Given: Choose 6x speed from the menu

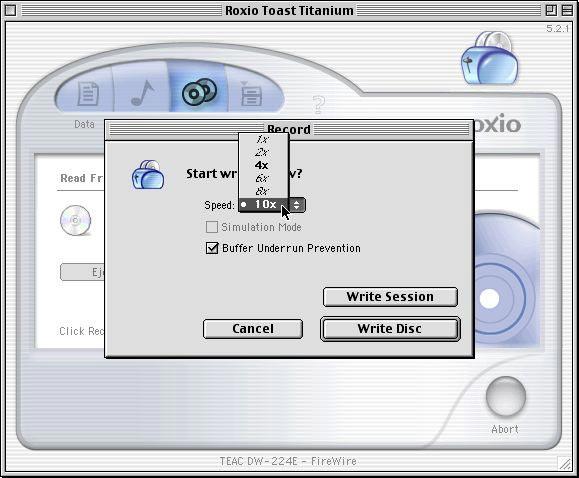Looking at the screenshot, I should tap(263, 178).
